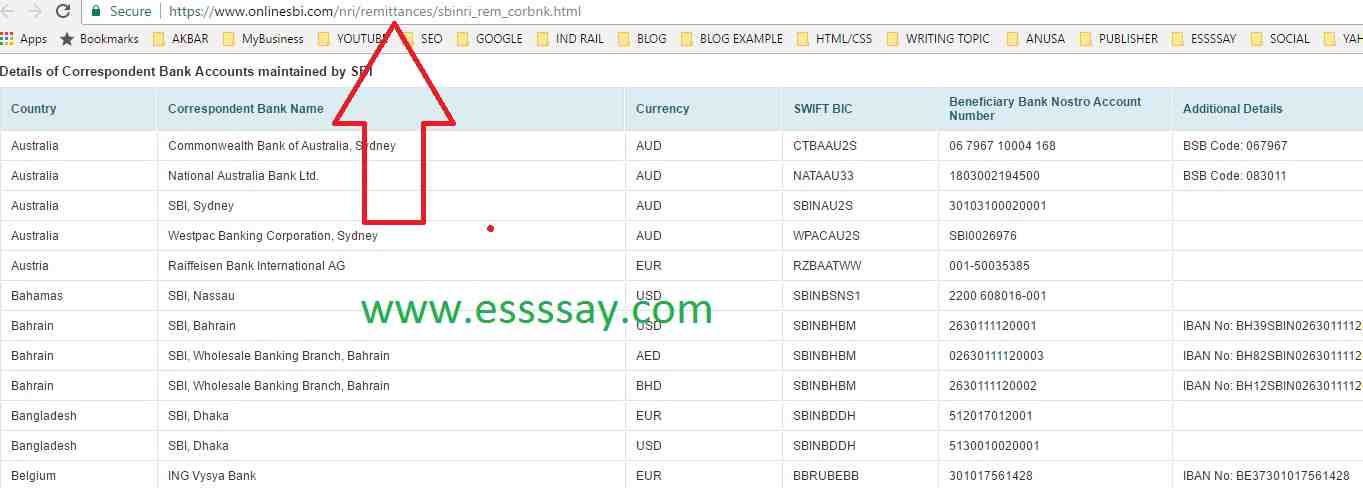Image resolution: width=1363 pixels, height=488 pixels.
Task: Open the Bookmarks star entry
Action: (x=99, y=39)
